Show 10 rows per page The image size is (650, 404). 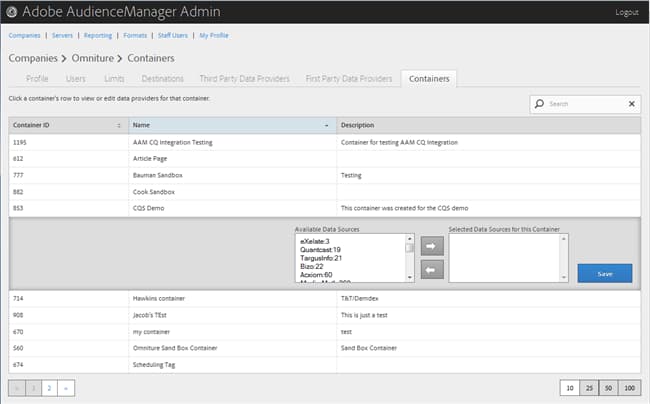pyautogui.click(x=570, y=388)
